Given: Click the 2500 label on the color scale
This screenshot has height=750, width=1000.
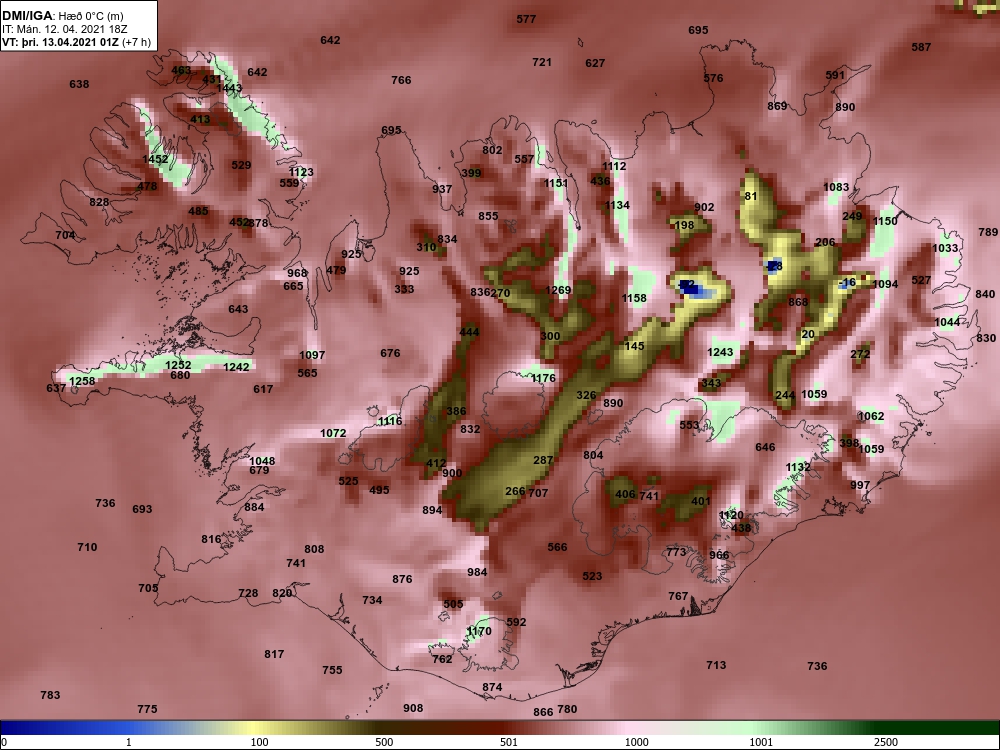Looking at the screenshot, I should [886, 742].
